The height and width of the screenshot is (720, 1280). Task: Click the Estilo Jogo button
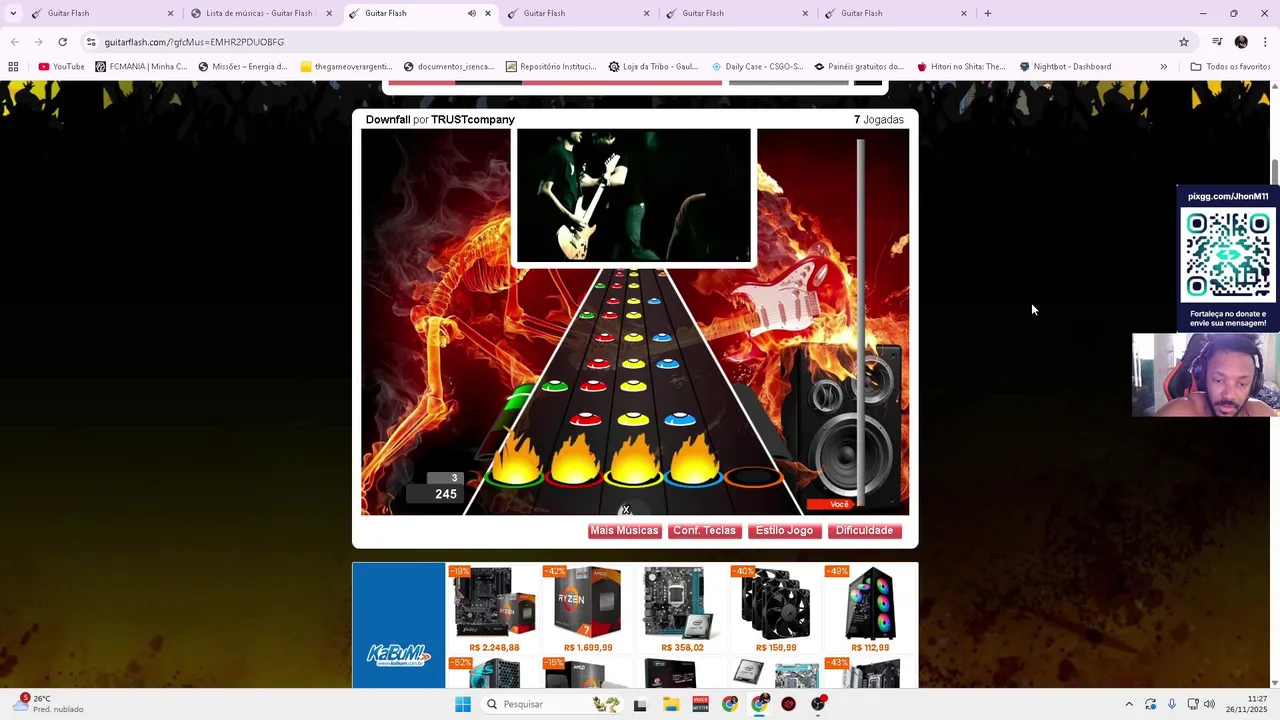[x=784, y=531]
